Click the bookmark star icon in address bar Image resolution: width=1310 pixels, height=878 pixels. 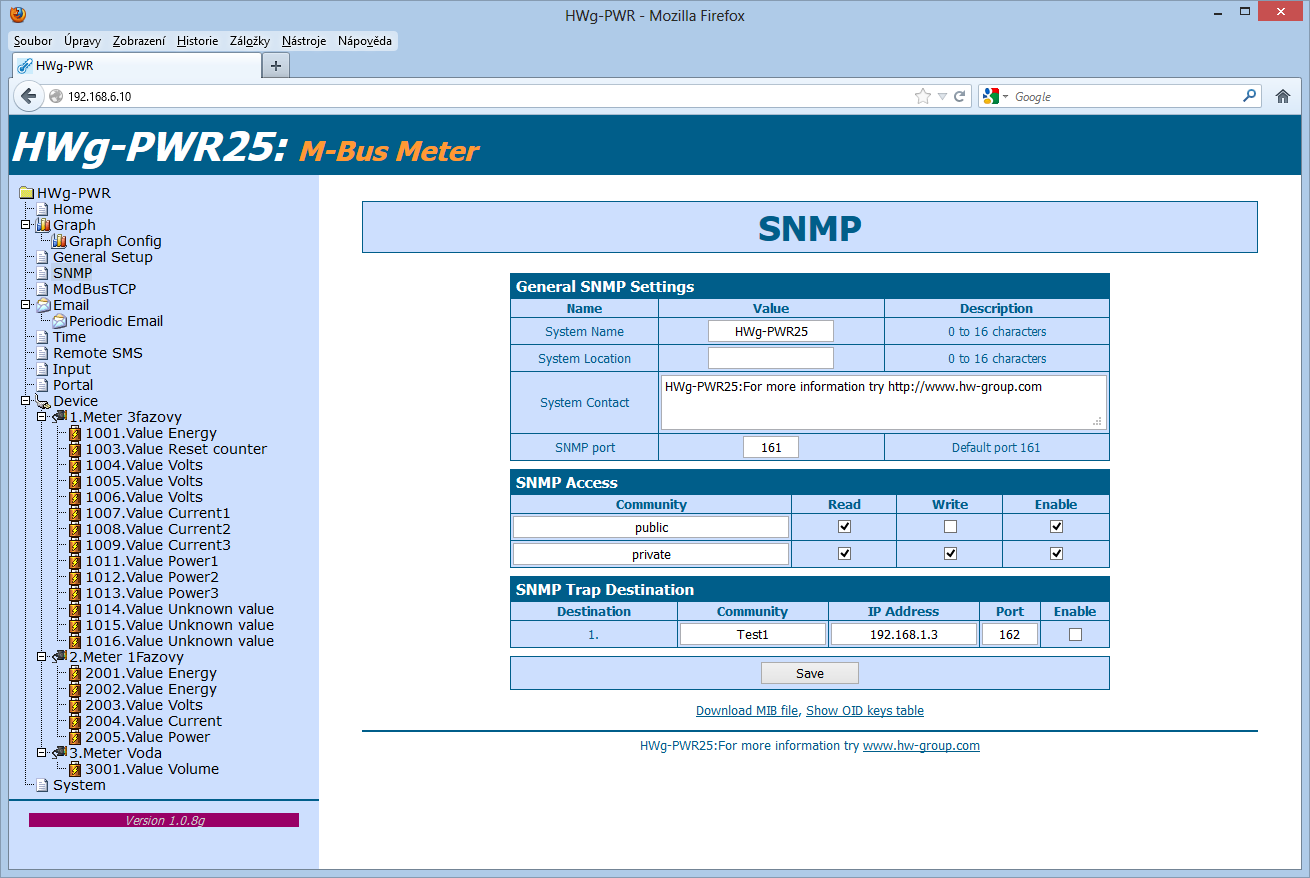pos(922,97)
